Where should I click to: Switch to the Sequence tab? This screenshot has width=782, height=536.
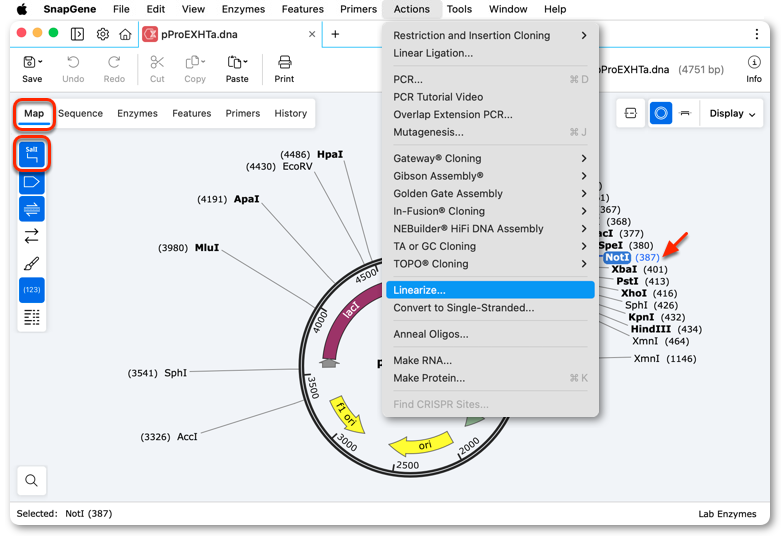tap(80, 113)
